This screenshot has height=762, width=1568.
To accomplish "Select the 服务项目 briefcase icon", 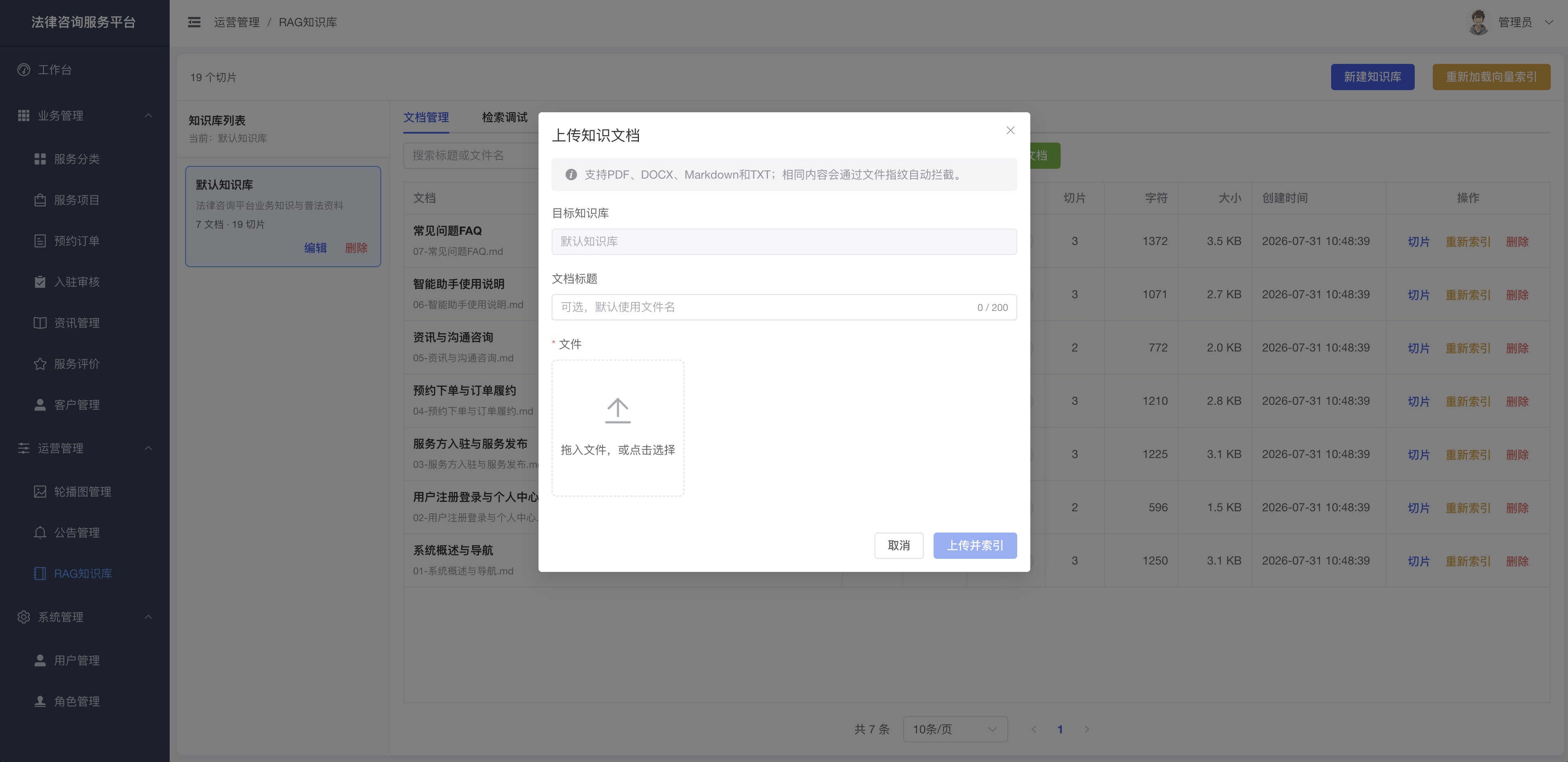I will coord(40,200).
